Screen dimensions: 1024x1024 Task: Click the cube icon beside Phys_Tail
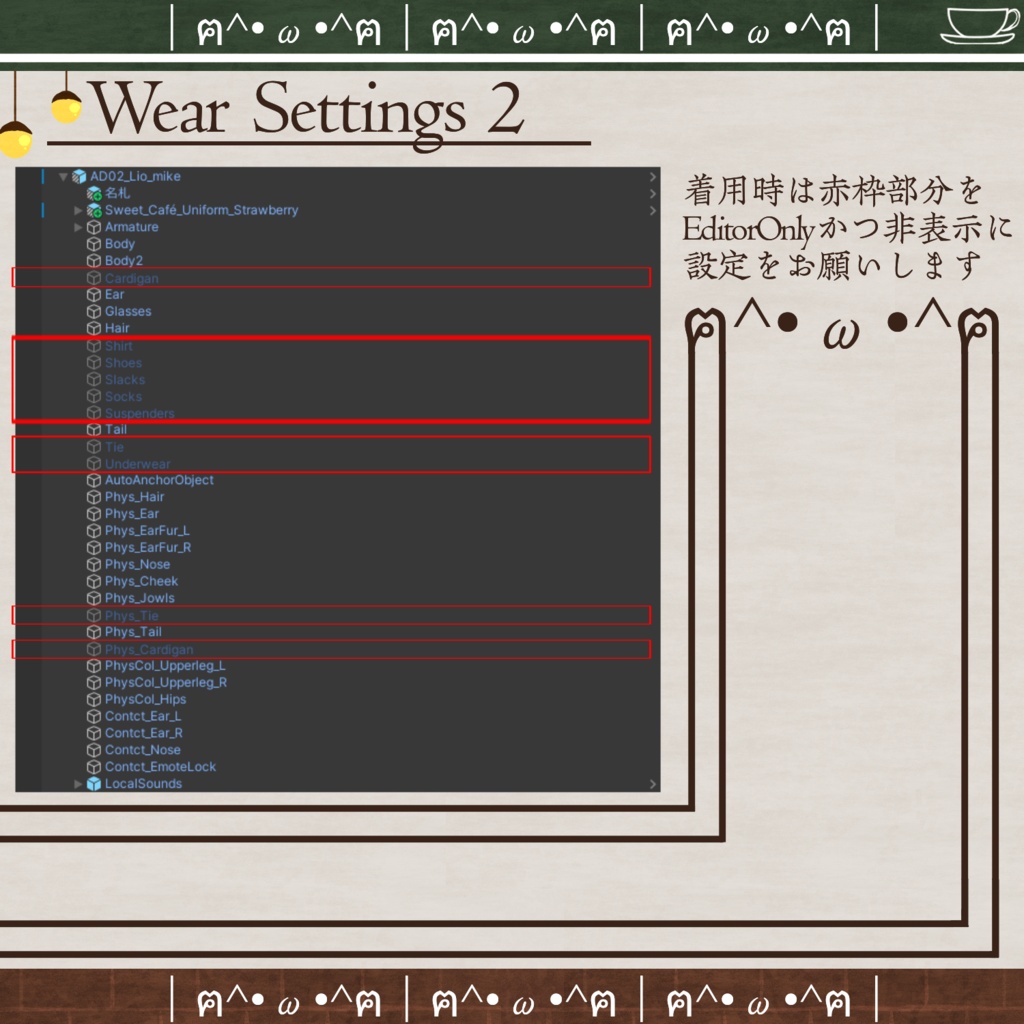click(x=94, y=632)
